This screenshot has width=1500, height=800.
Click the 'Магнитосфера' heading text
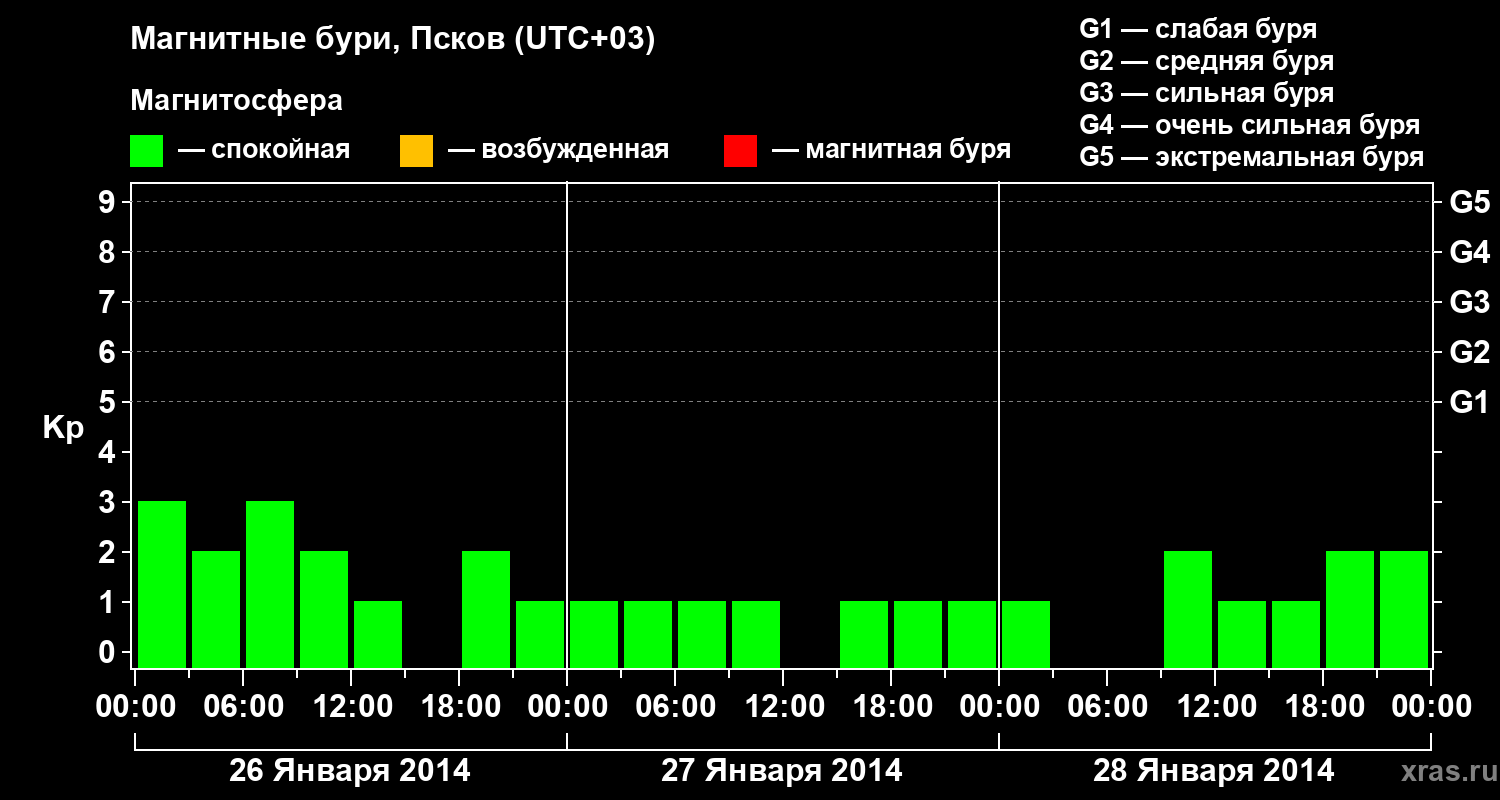tap(236, 101)
